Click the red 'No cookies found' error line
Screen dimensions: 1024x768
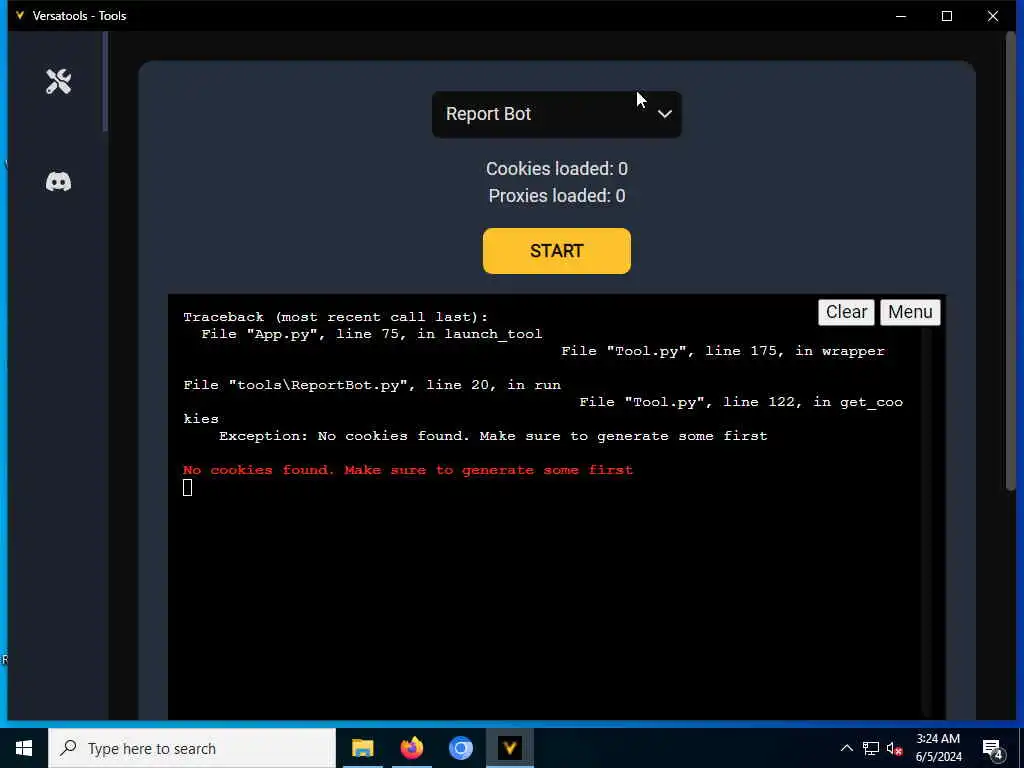pos(408,470)
